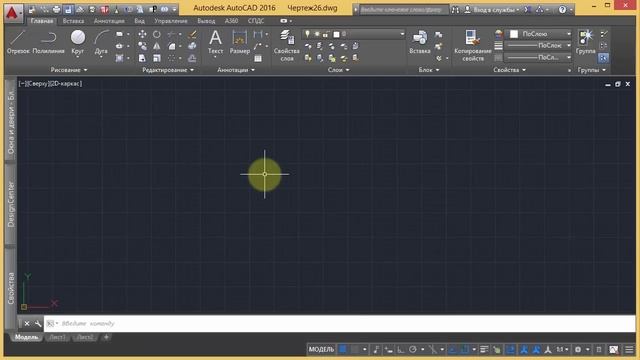640x360 pixels.
Task: Toggle lineweight display in status bar
Action: [x=484, y=349]
